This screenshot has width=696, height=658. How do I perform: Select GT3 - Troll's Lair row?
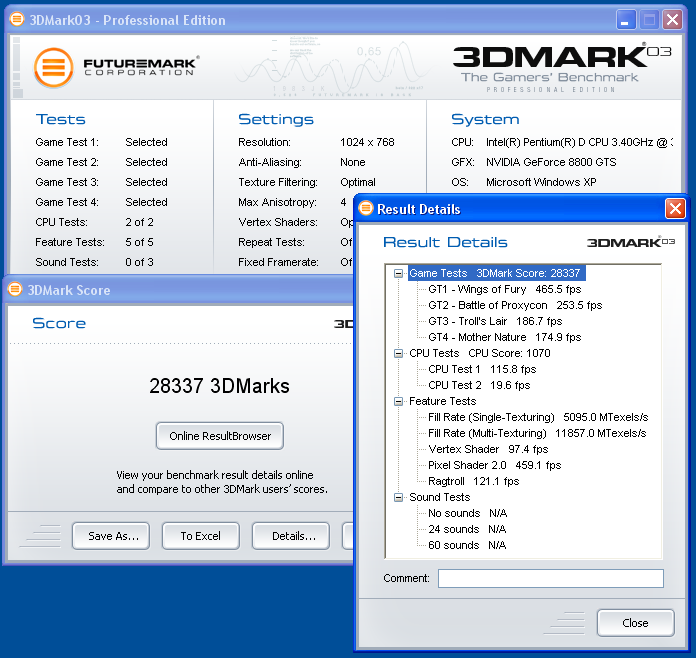point(495,321)
